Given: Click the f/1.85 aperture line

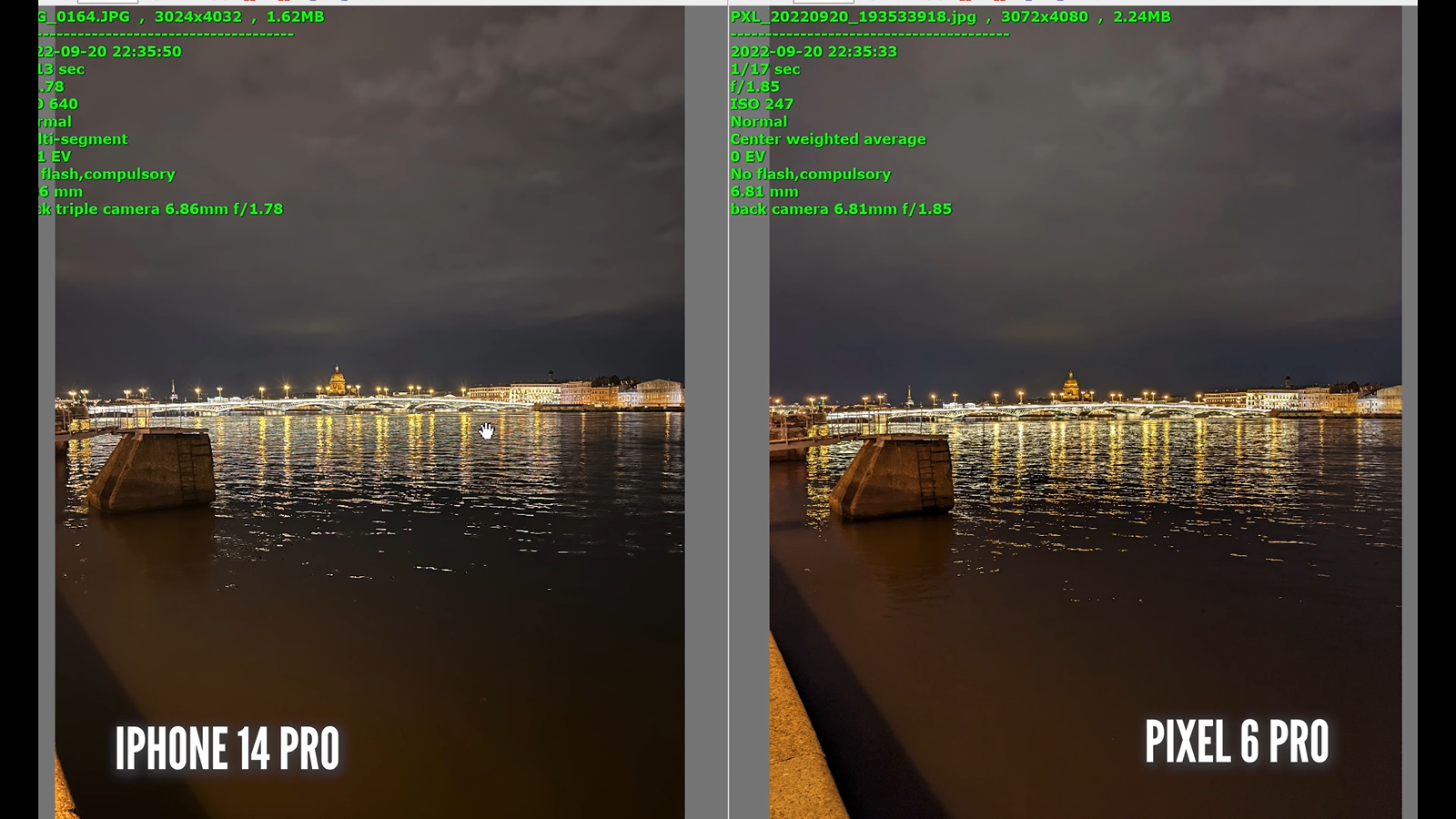Looking at the screenshot, I should pyautogui.click(x=754, y=86).
